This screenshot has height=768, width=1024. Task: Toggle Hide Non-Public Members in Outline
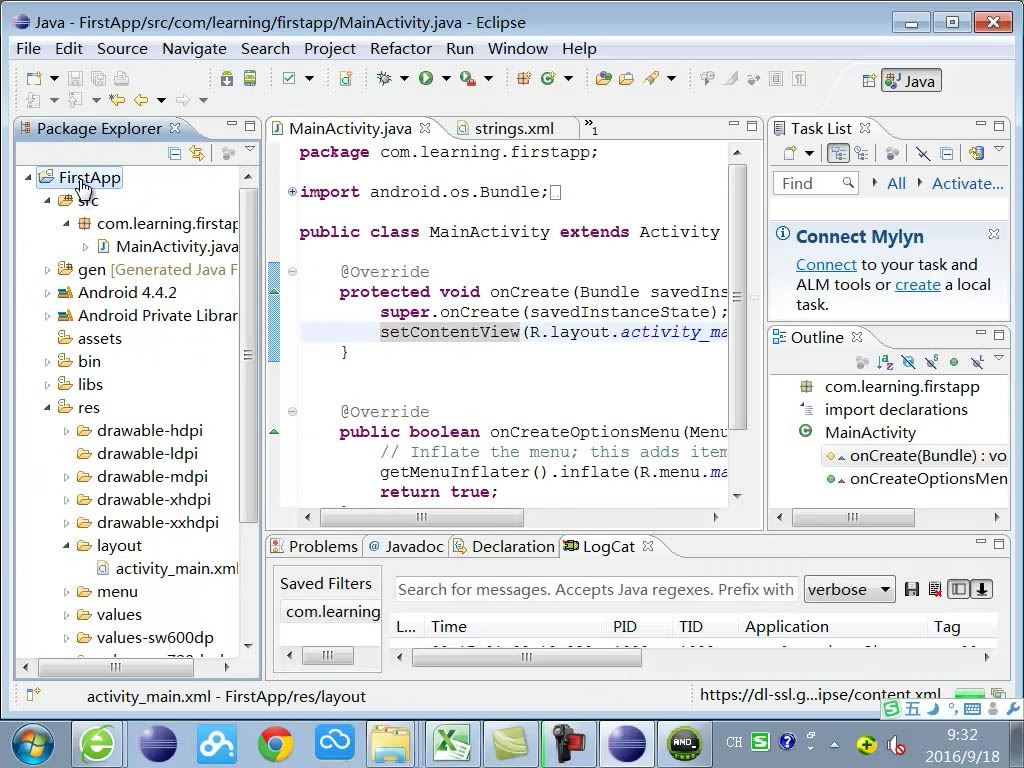tap(954, 362)
